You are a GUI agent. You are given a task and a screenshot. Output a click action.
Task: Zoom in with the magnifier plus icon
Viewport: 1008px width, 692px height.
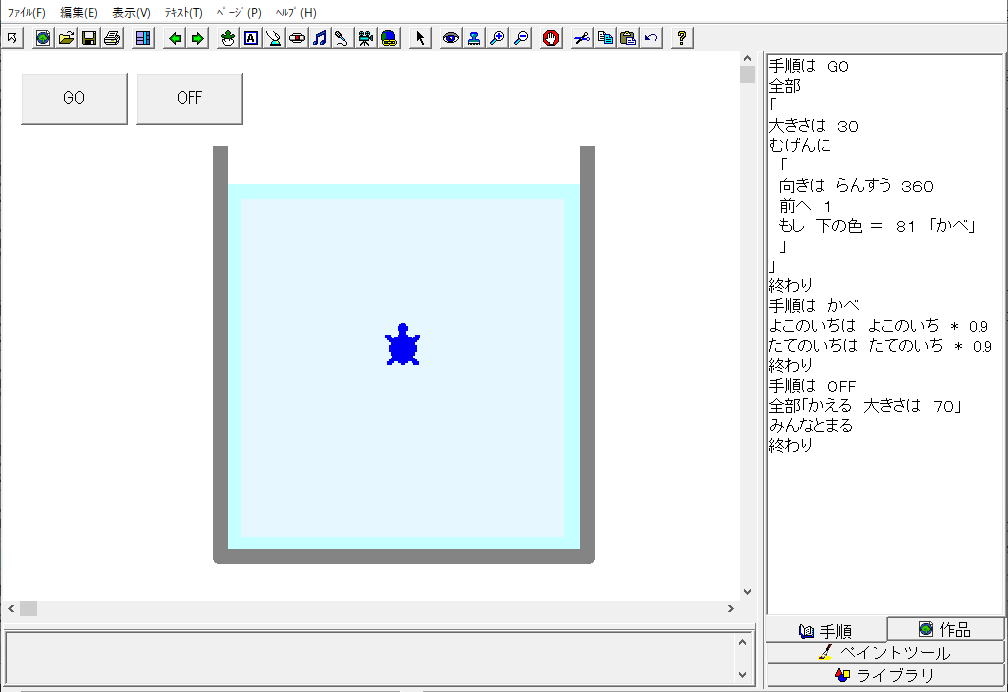tap(497, 38)
